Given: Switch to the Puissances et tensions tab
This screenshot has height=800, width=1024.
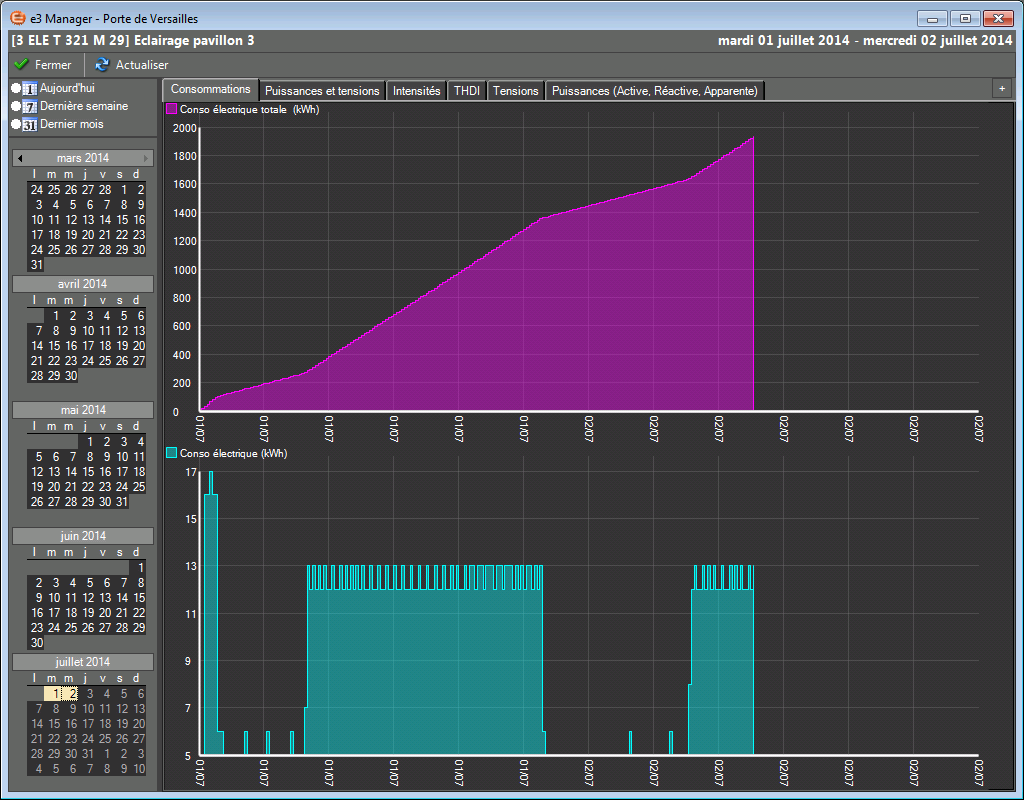Looking at the screenshot, I should (322, 91).
